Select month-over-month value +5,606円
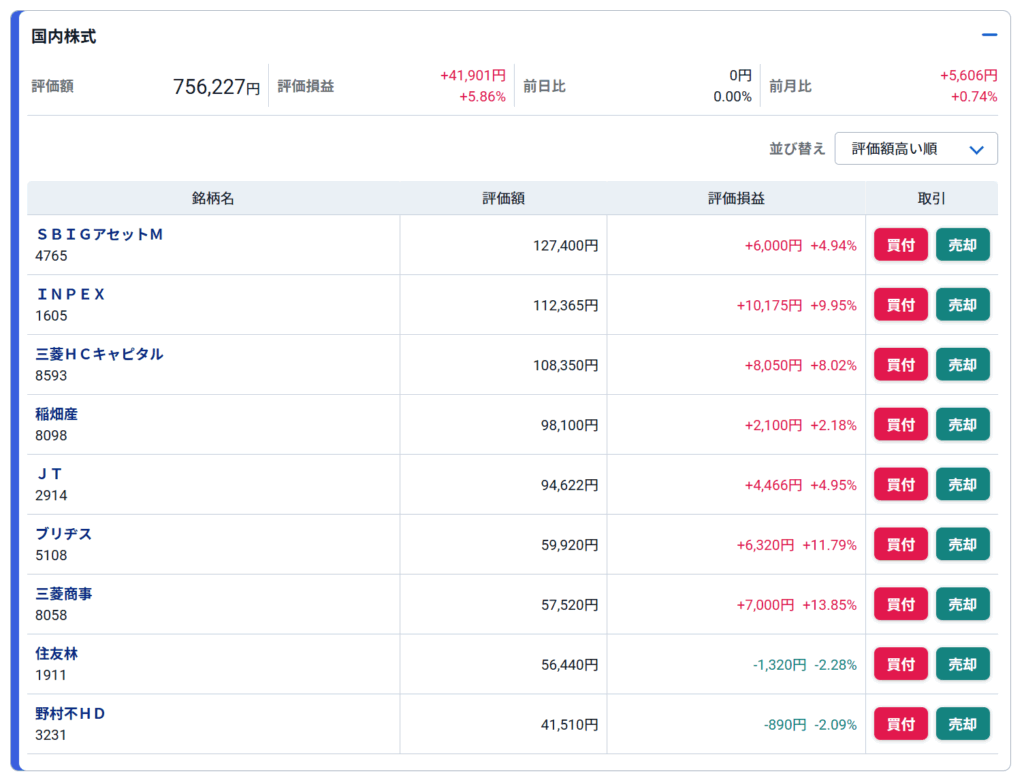1024x778 pixels. point(968,75)
